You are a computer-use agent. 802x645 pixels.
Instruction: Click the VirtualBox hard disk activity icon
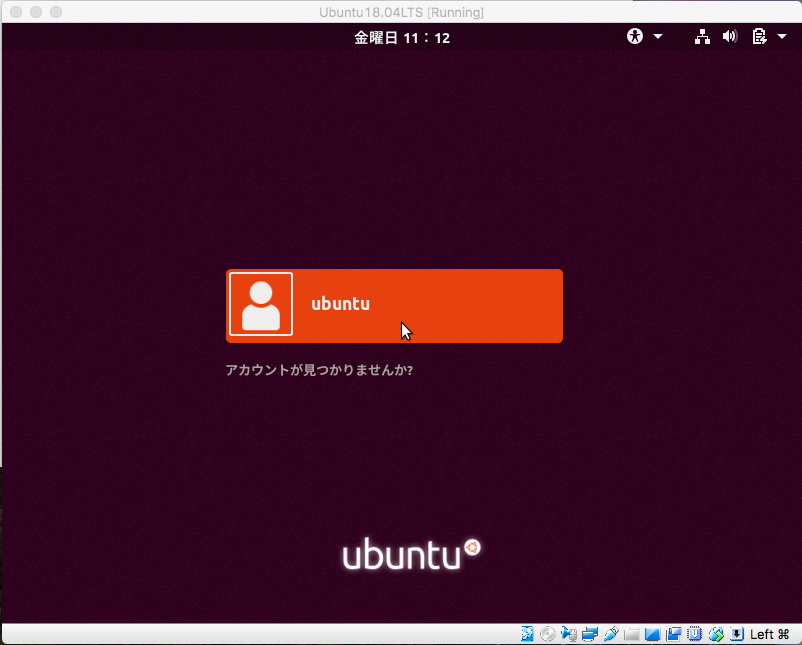click(527, 634)
